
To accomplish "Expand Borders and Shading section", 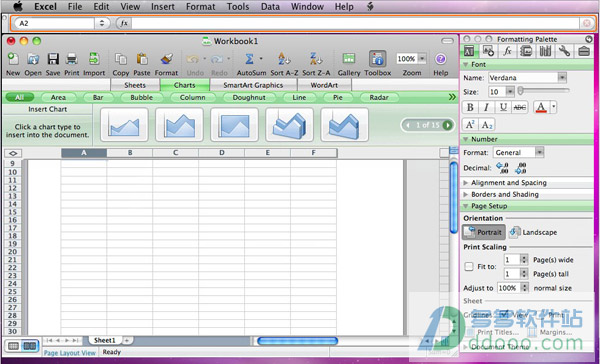I will 466,194.
